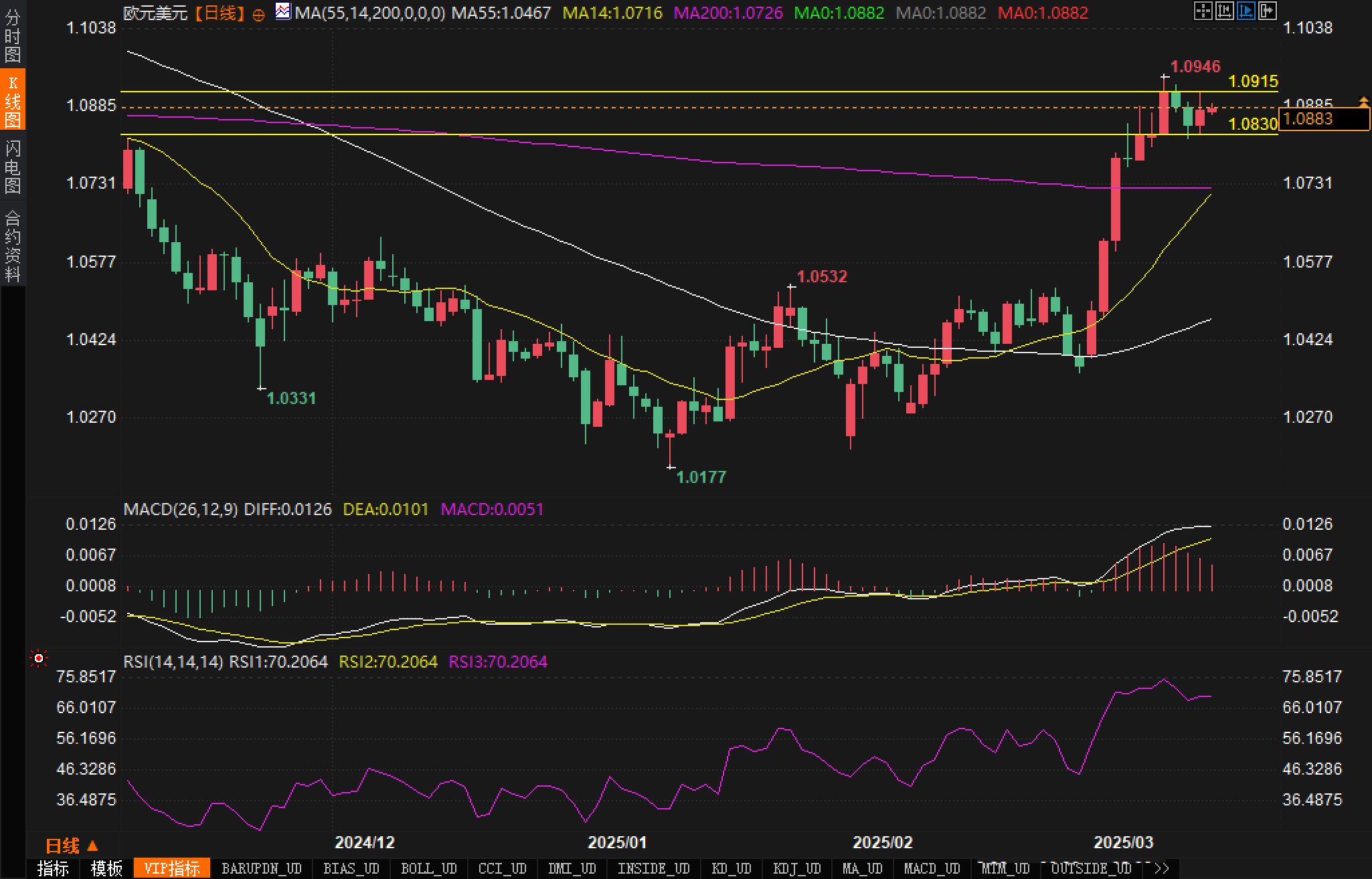Apply the KD_UD indicator
Viewport: 1372px width, 879px height.
click(732, 868)
